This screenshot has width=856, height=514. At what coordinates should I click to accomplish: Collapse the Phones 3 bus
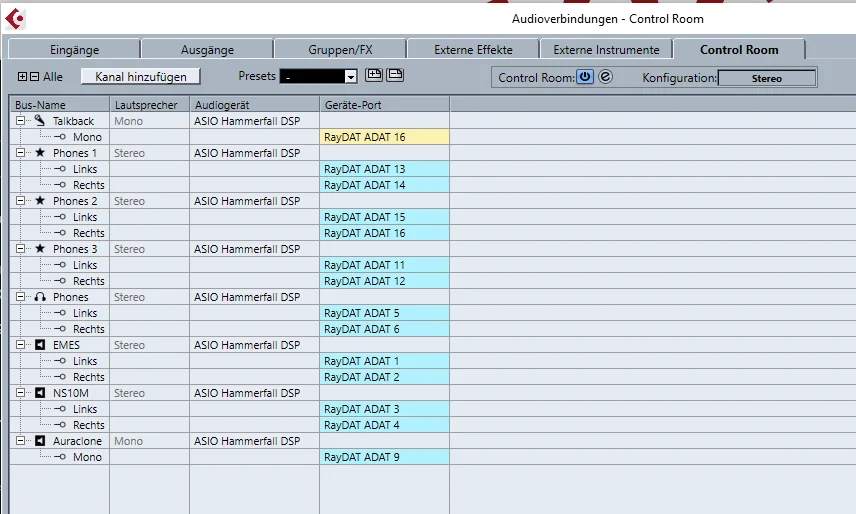(20, 248)
